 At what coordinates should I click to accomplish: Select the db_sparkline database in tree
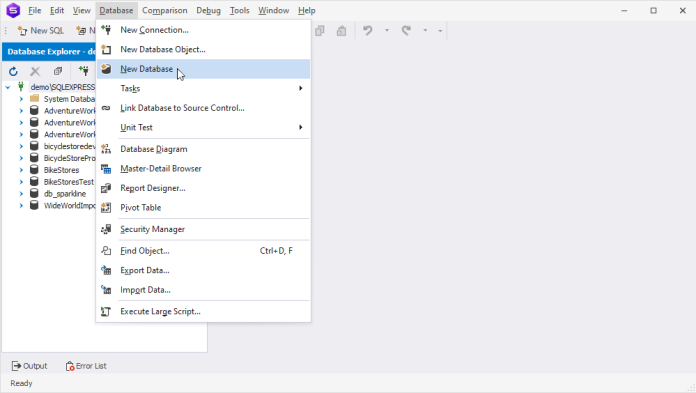[x=65, y=194]
